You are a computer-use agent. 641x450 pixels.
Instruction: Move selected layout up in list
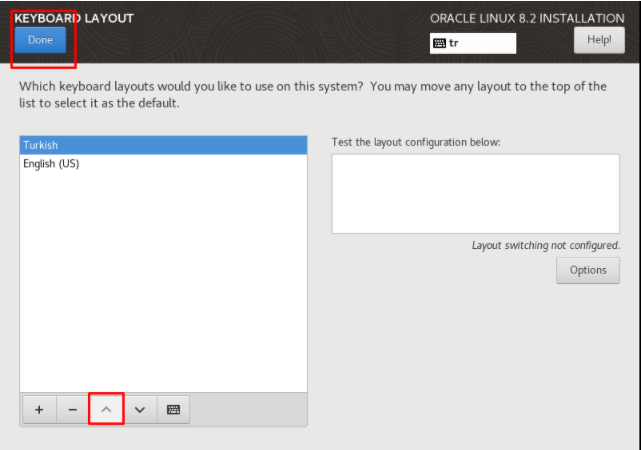point(106,410)
